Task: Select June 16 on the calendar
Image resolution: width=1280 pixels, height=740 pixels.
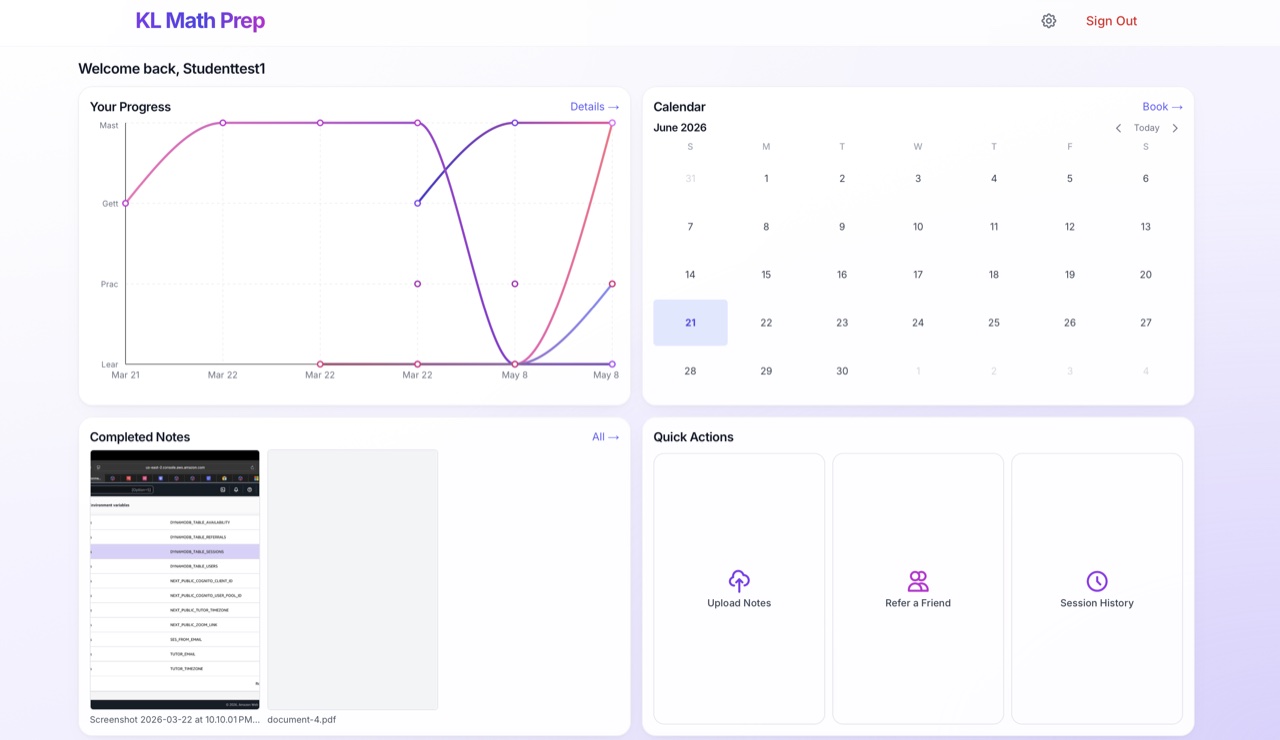Action: [x=842, y=275]
